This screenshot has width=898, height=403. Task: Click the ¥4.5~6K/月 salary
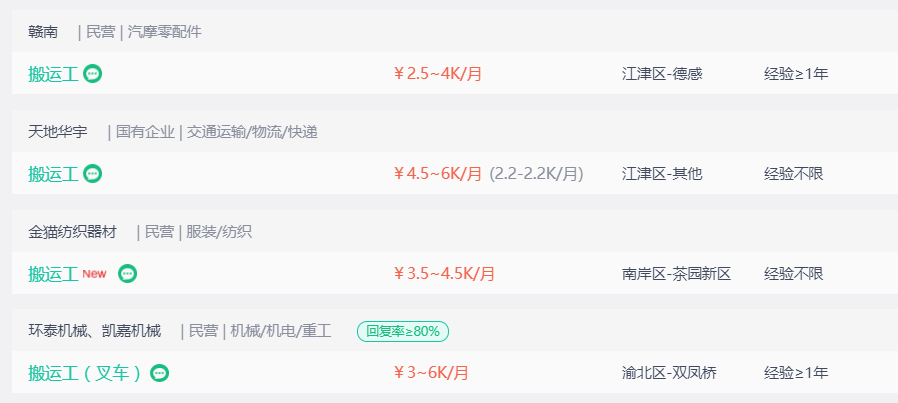[438, 173]
